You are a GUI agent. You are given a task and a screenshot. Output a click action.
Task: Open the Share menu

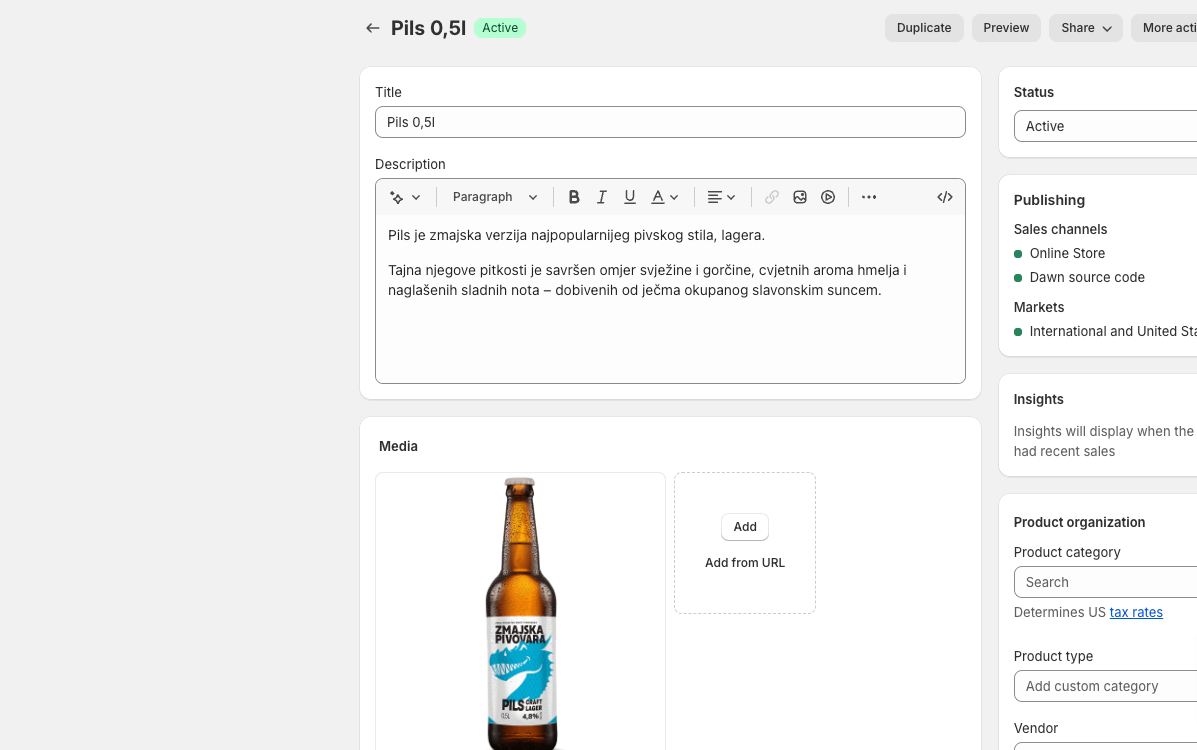pyautogui.click(x=1086, y=28)
